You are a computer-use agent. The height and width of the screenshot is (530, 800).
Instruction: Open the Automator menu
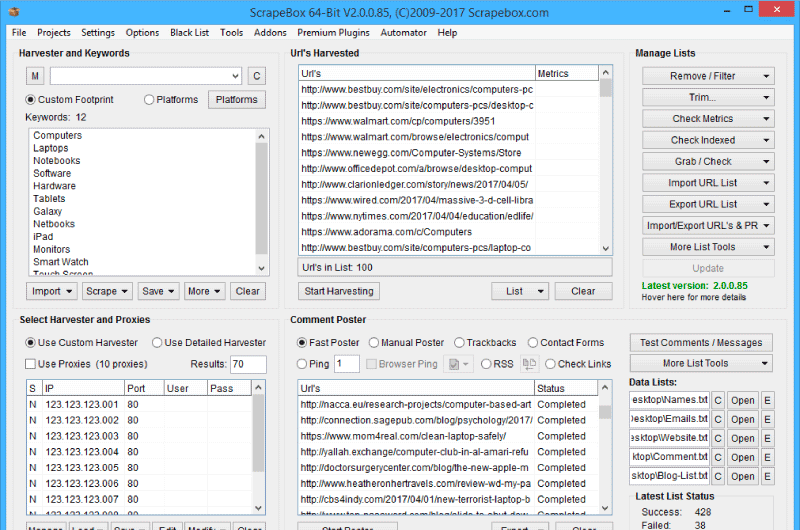pyautogui.click(x=403, y=33)
